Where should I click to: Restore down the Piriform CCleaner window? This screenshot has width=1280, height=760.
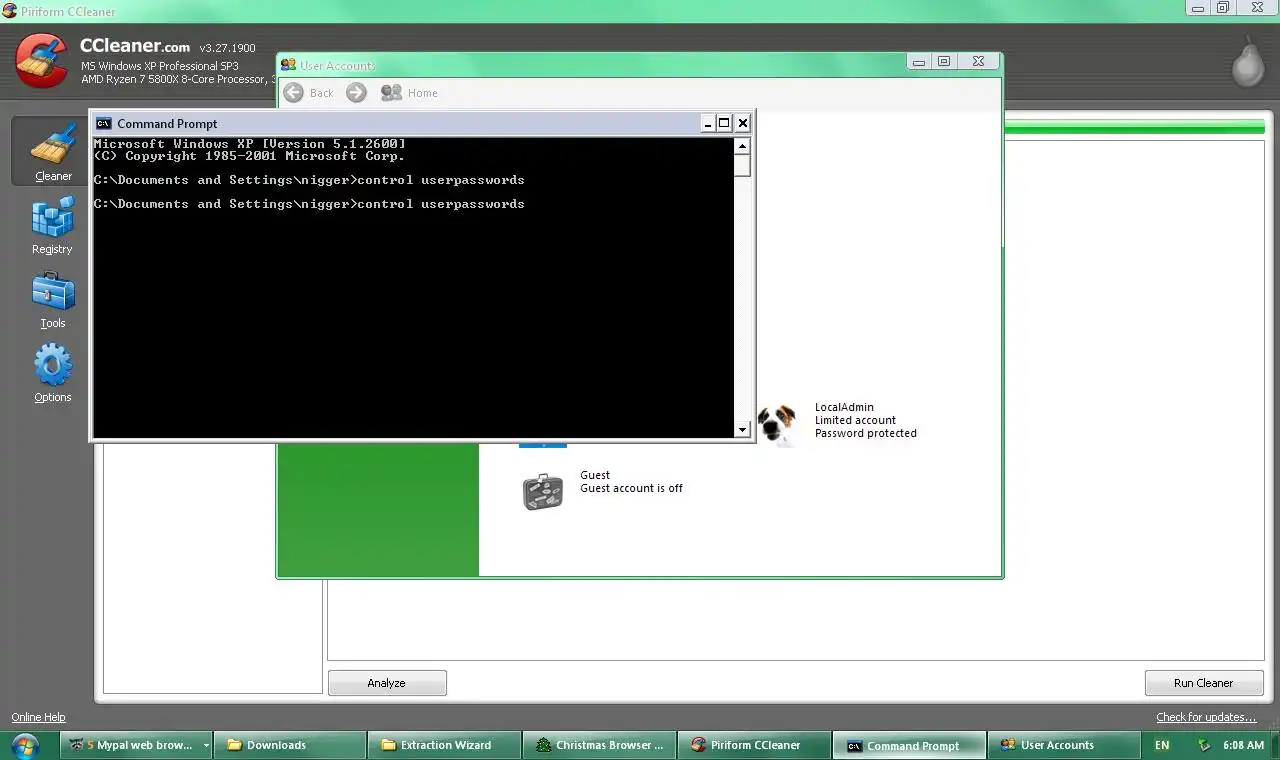(x=1223, y=8)
